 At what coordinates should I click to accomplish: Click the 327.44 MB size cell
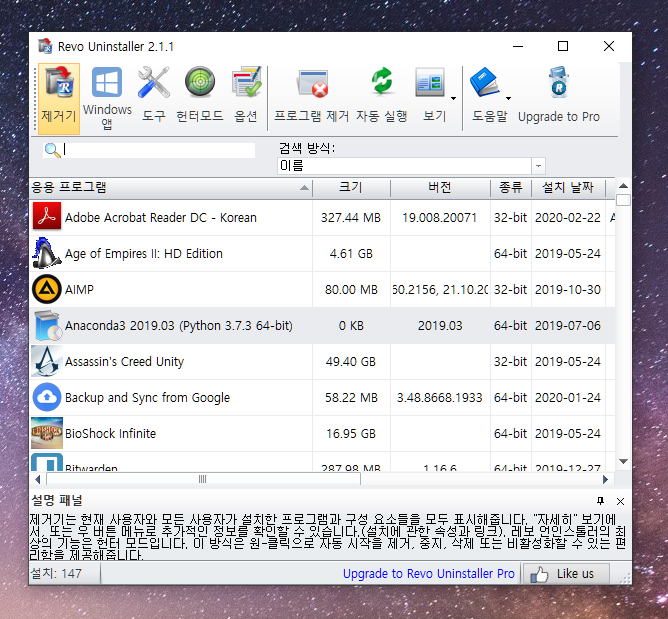[351, 218]
